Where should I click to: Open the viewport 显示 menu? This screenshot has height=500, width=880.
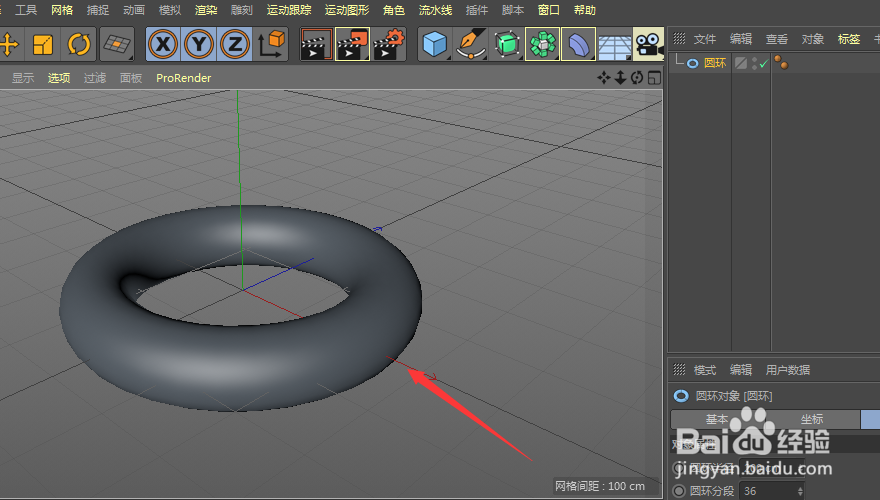[23, 78]
